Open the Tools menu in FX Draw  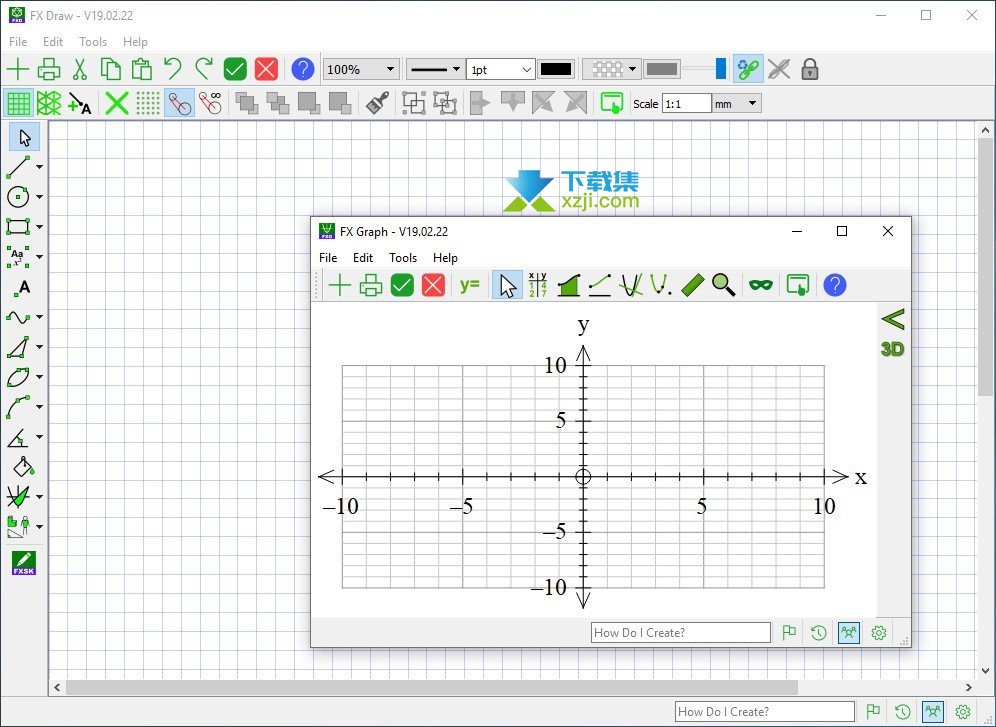coord(93,42)
